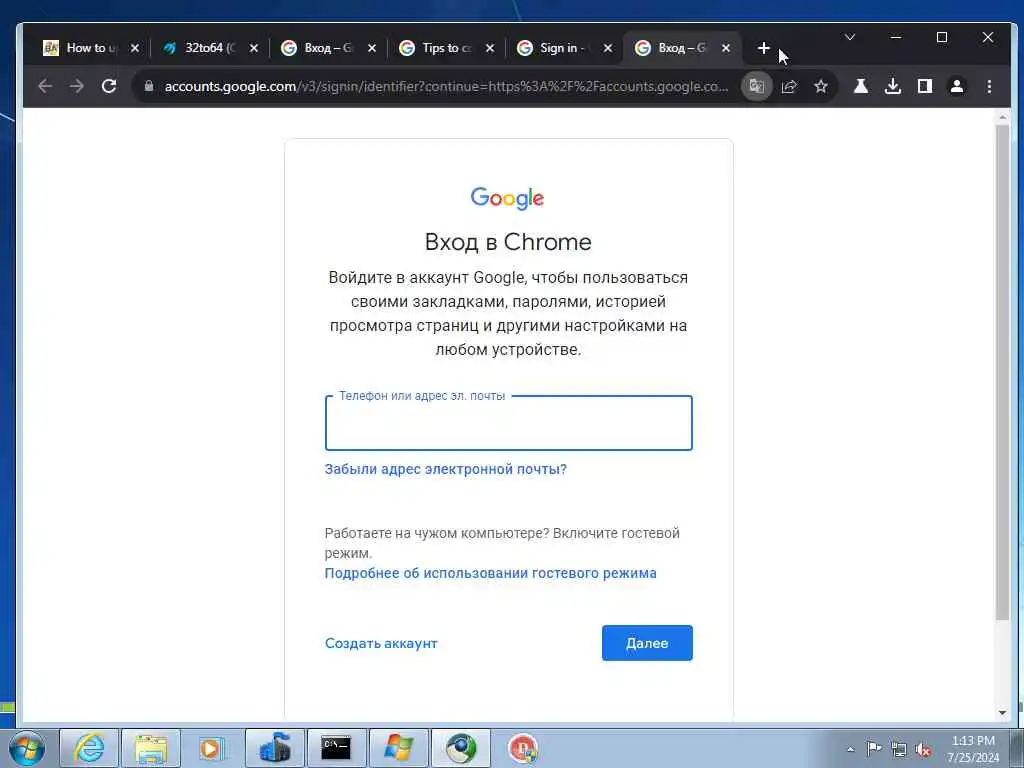Open the network tray icon
The image size is (1024, 768).
click(899, 749)
